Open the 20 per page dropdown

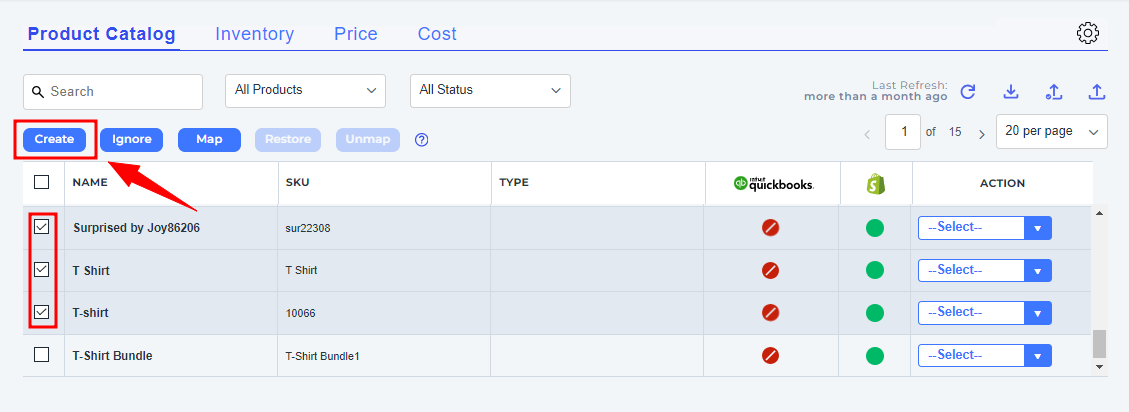pyautogui.click(x=1051, y=131)
